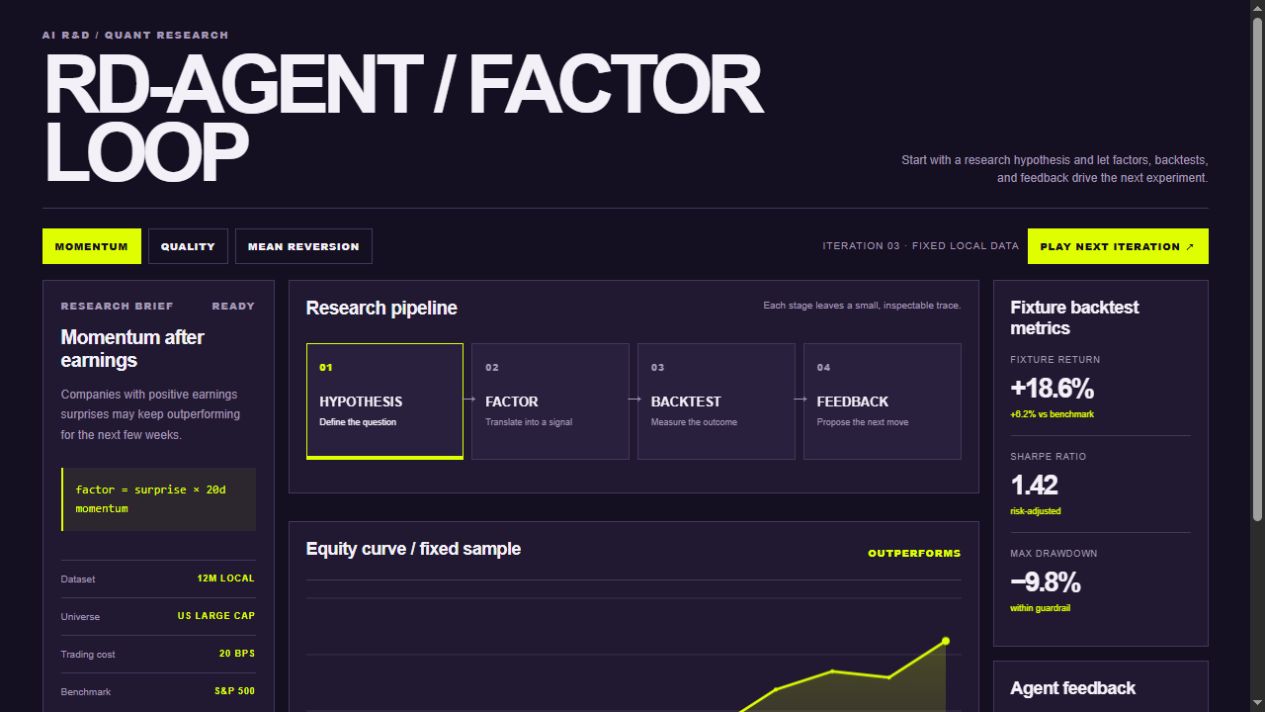
Task: Select the 01 Hypothesis pipeline stage
Action: (x=385, y=401)
